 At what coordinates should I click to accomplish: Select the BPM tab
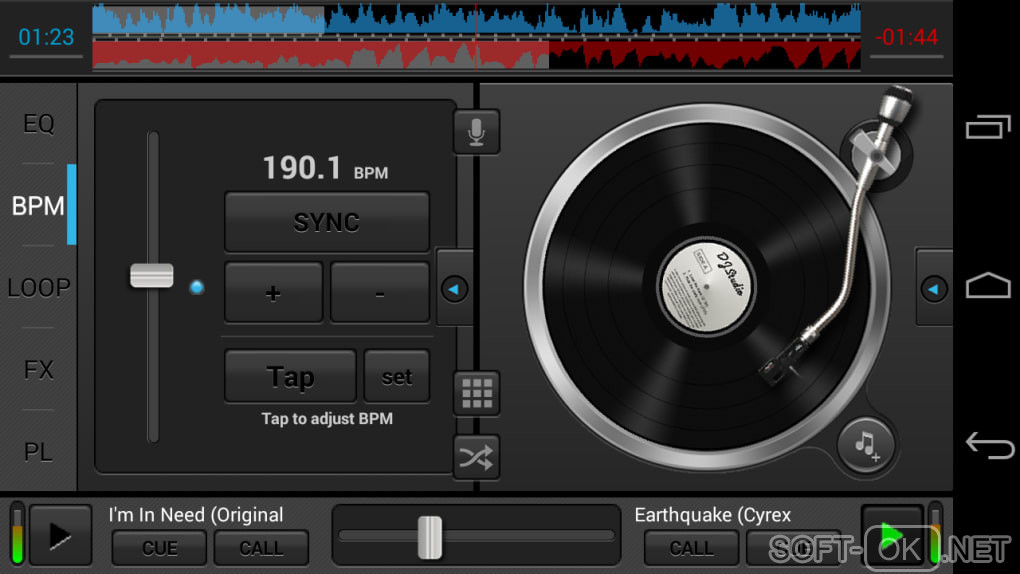(x=38, y=206)
